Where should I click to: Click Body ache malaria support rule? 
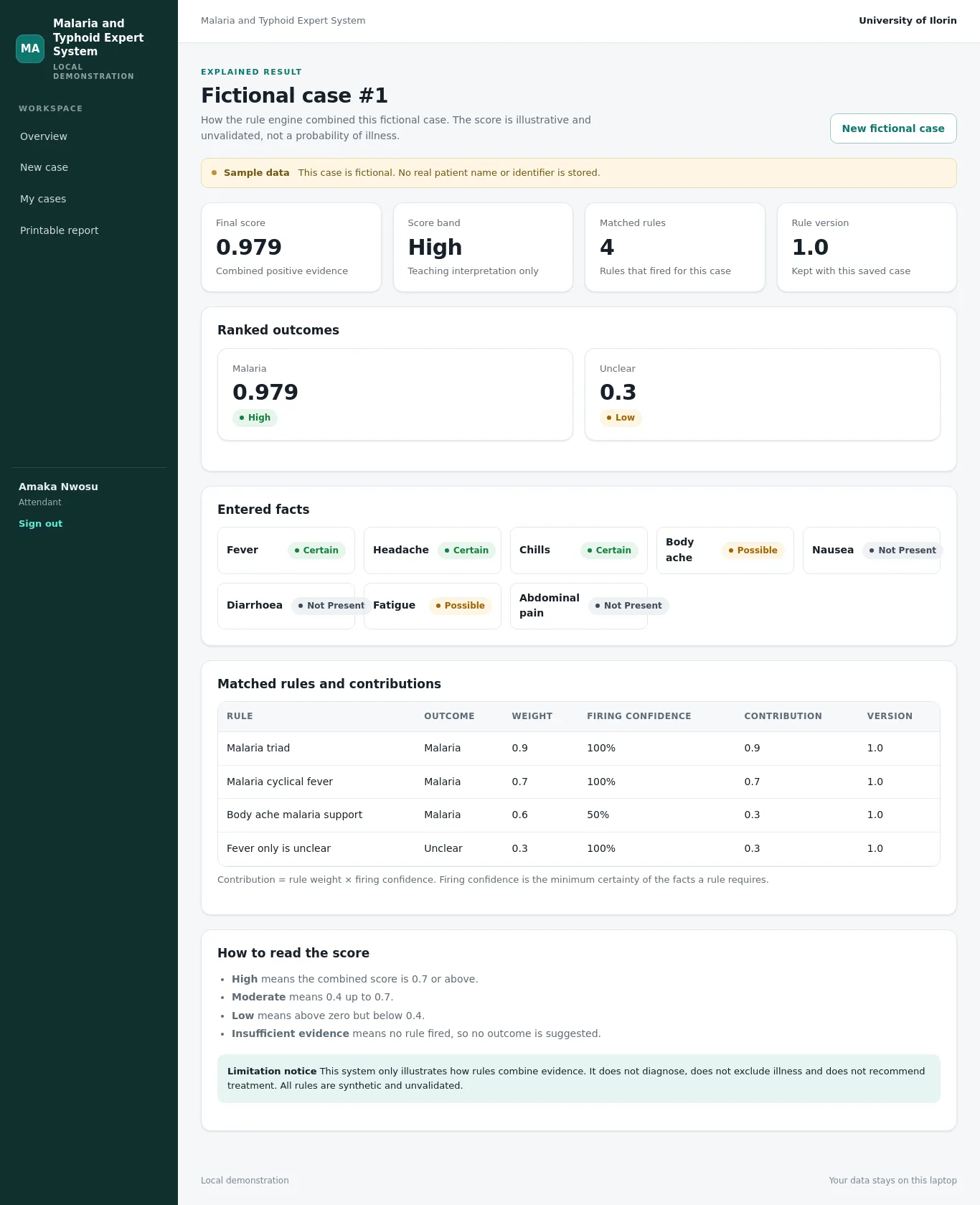[x=579, y=815]
